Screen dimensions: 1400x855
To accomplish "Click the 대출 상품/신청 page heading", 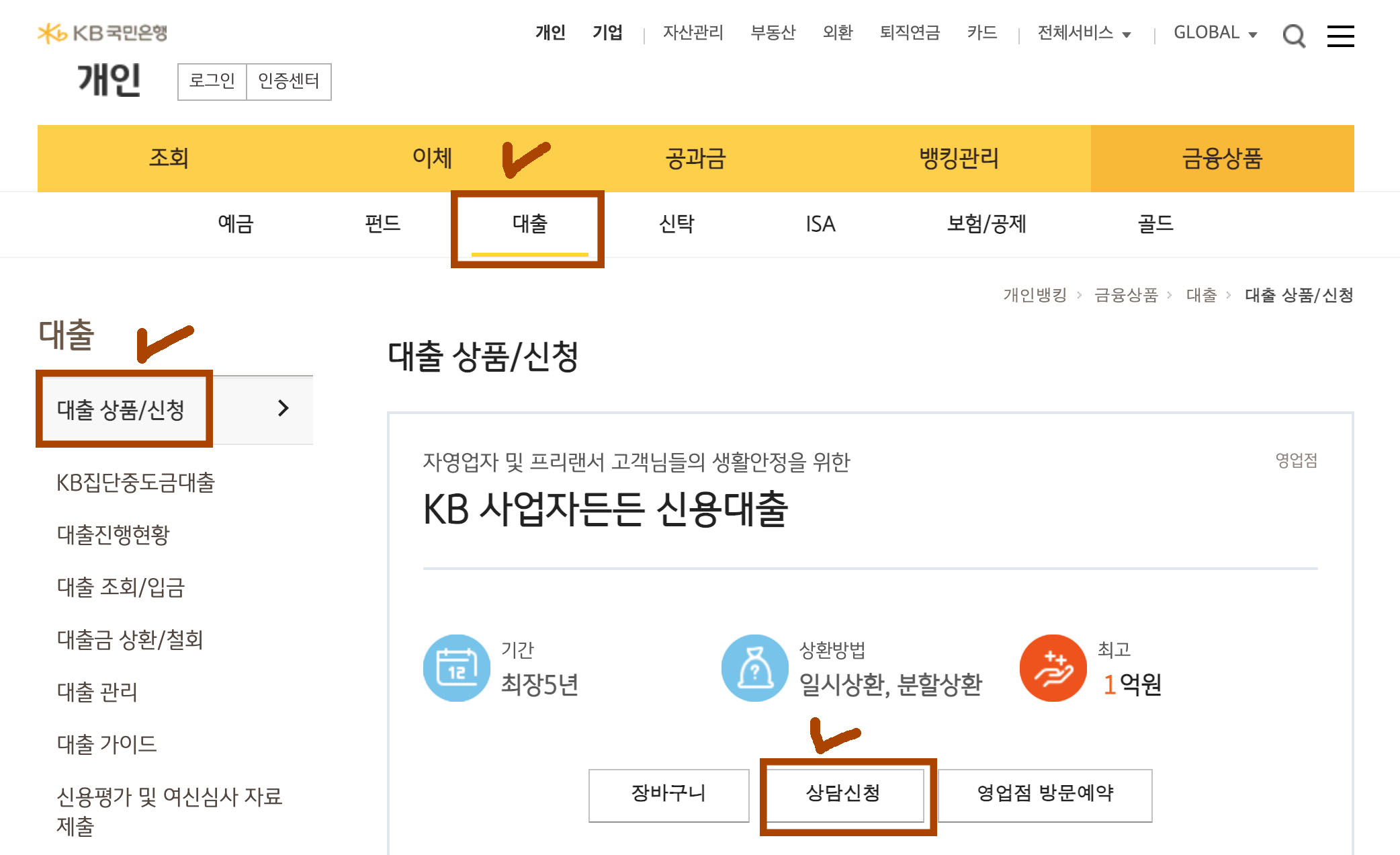I will 483,356.
